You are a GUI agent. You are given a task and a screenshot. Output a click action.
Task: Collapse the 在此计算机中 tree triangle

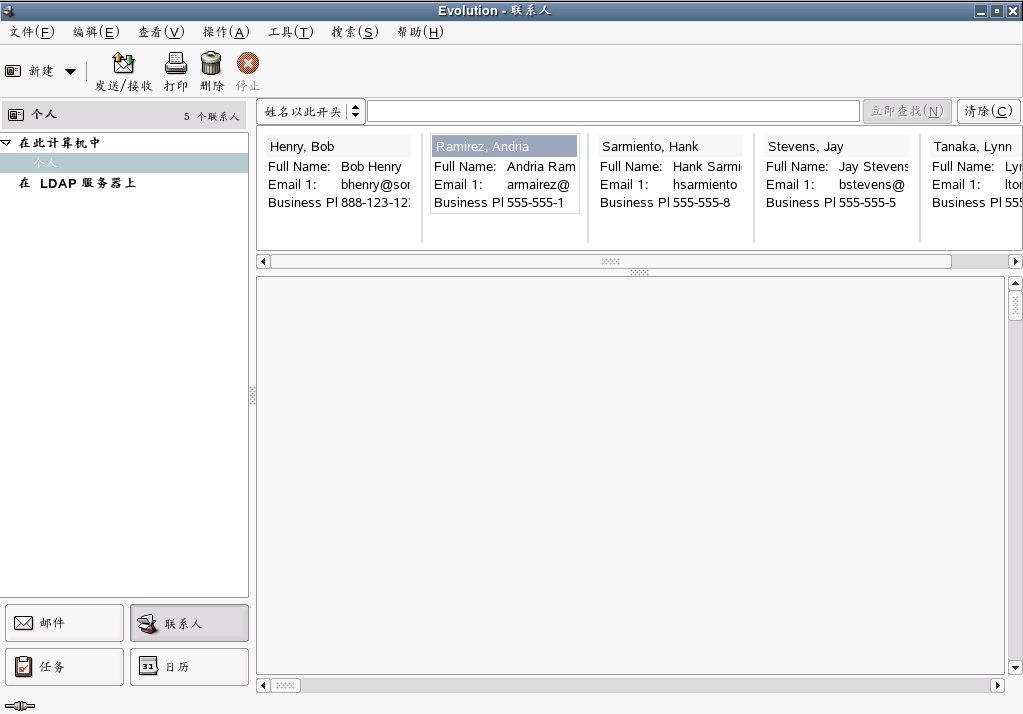click(7, 142)
